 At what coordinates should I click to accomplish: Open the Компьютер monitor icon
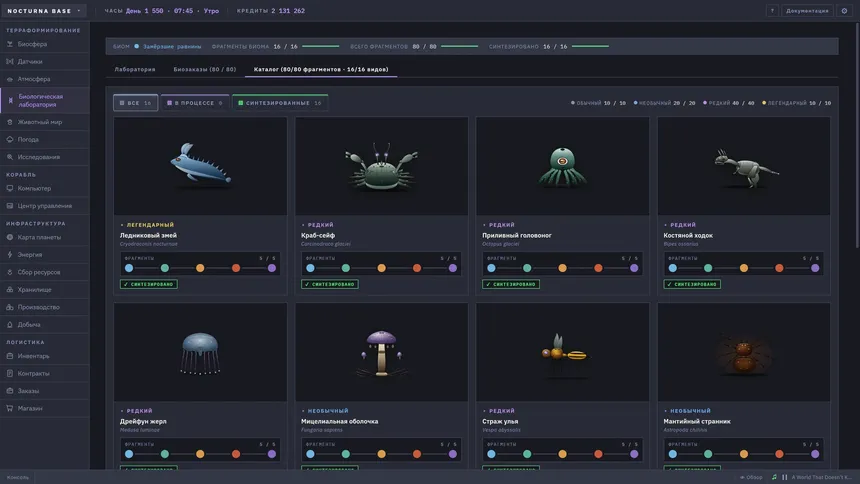click(10, 188)
